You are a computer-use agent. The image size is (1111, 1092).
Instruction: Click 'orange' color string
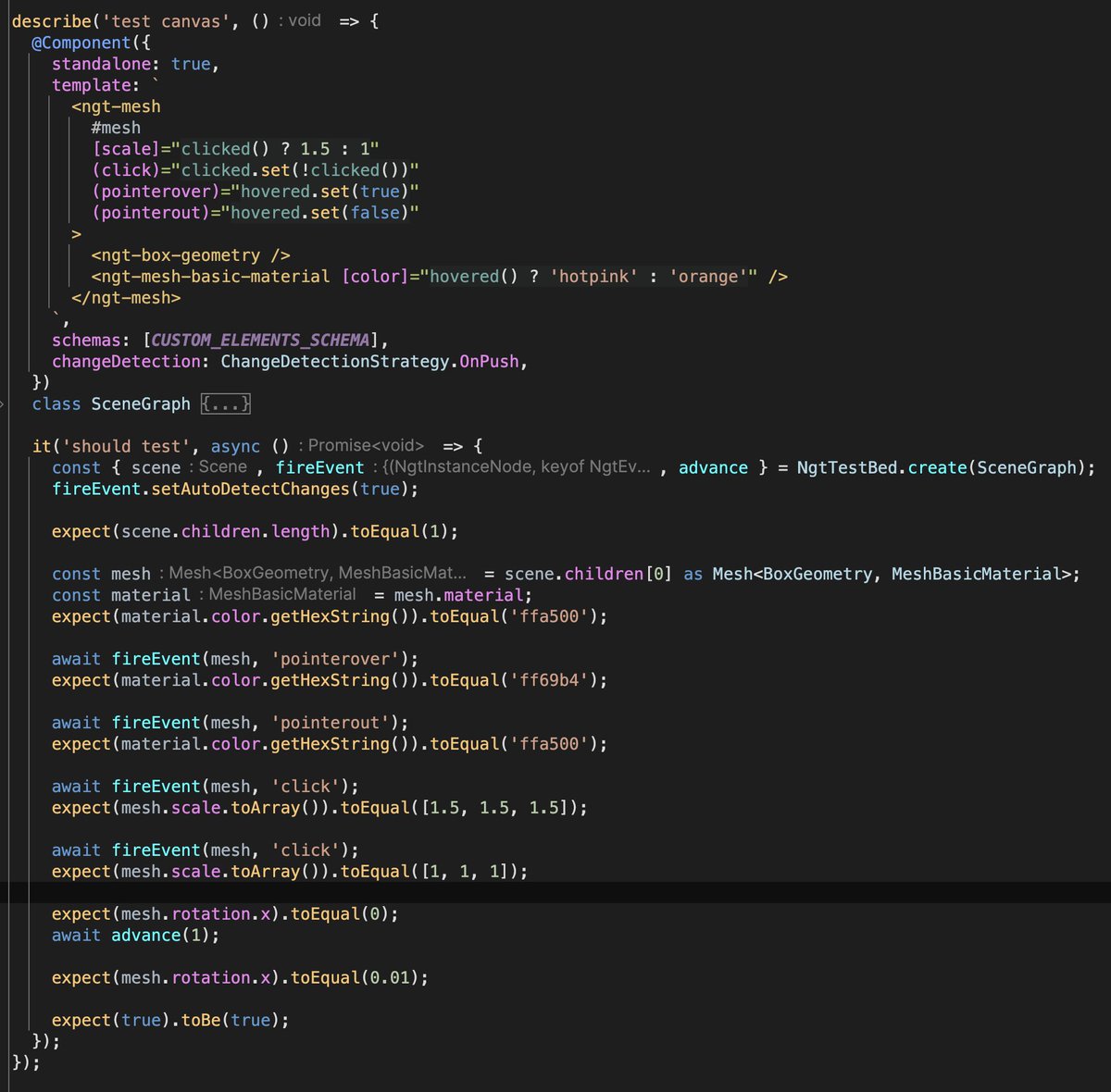(708, 277)
